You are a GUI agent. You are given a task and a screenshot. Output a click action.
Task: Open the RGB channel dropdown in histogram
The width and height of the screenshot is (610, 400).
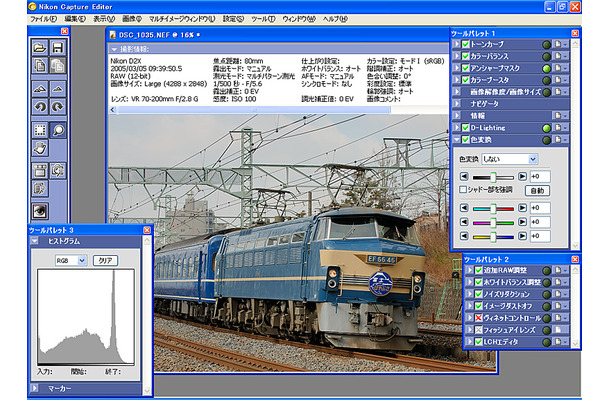click(x=71, y=260)
